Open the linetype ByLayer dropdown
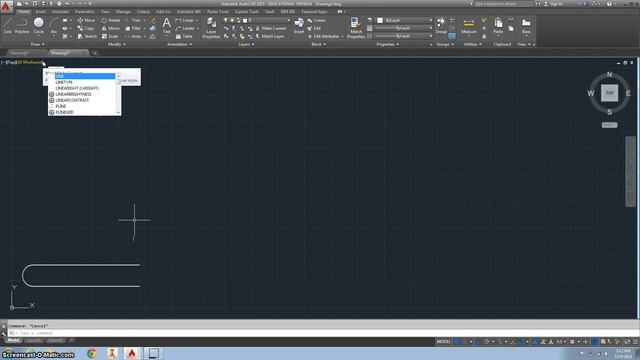640x360 pixels. 404,36
